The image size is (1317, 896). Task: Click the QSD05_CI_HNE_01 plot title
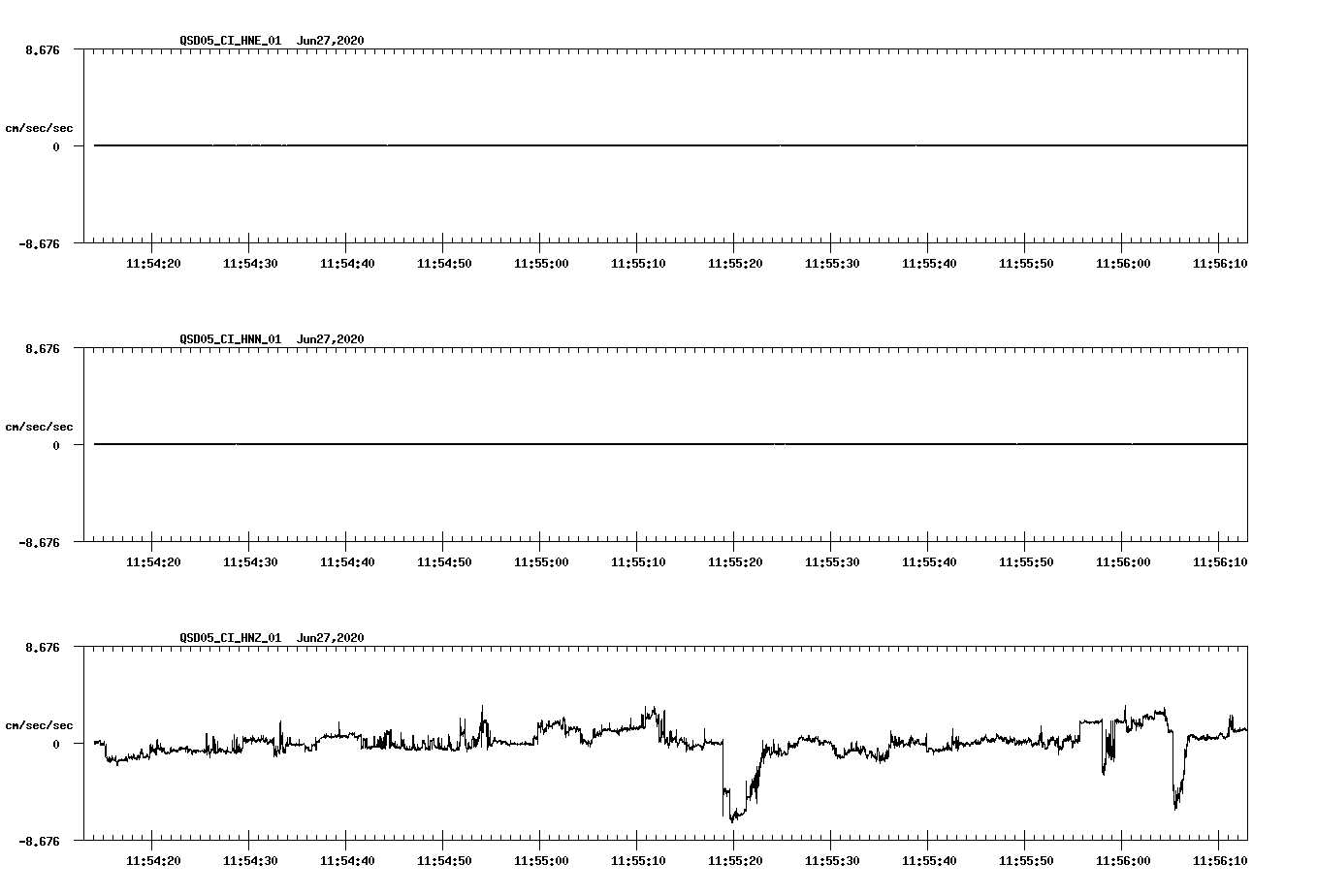click(231, 41)
